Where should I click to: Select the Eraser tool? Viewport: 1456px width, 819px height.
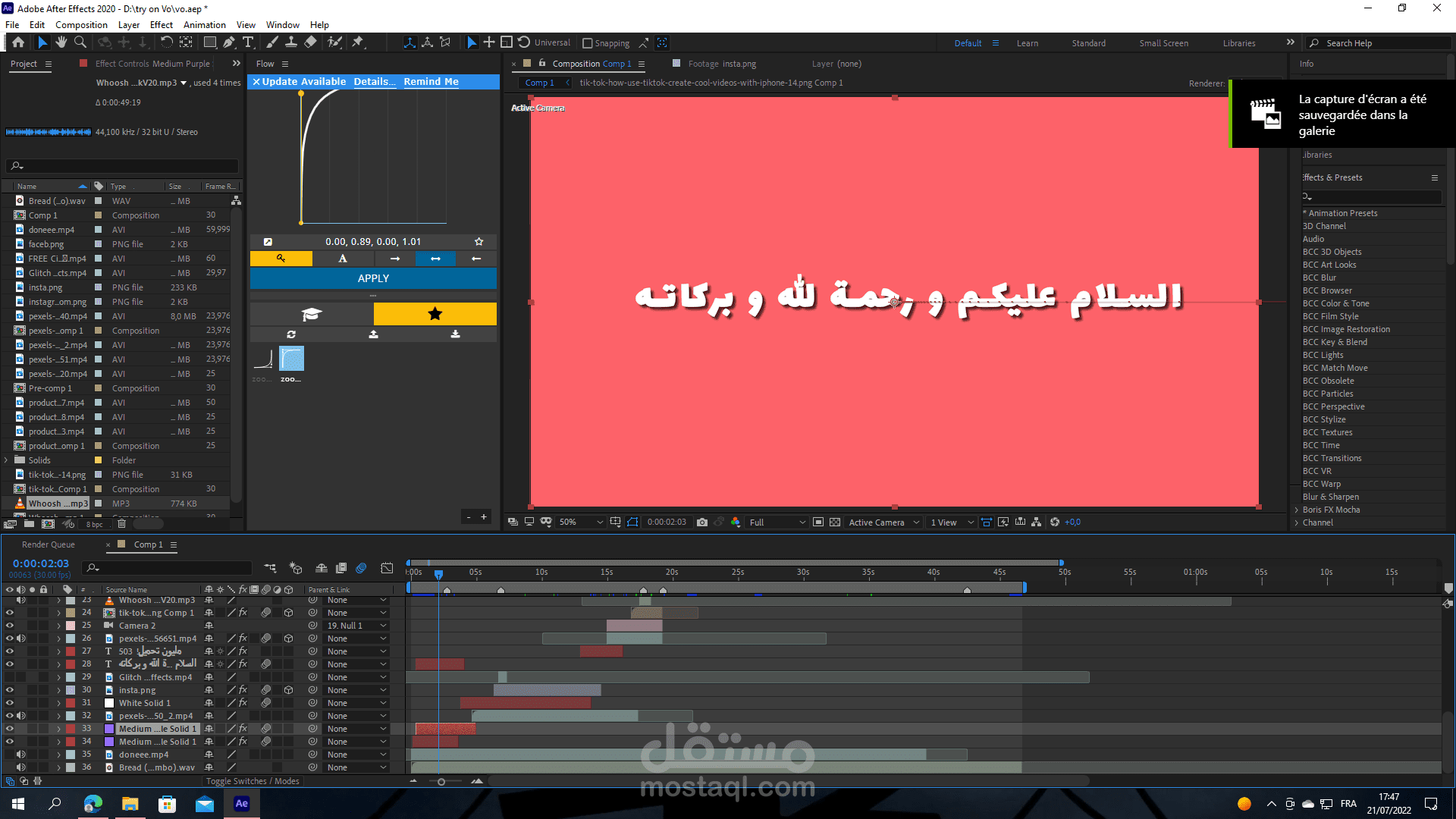(x=310, y=42)
